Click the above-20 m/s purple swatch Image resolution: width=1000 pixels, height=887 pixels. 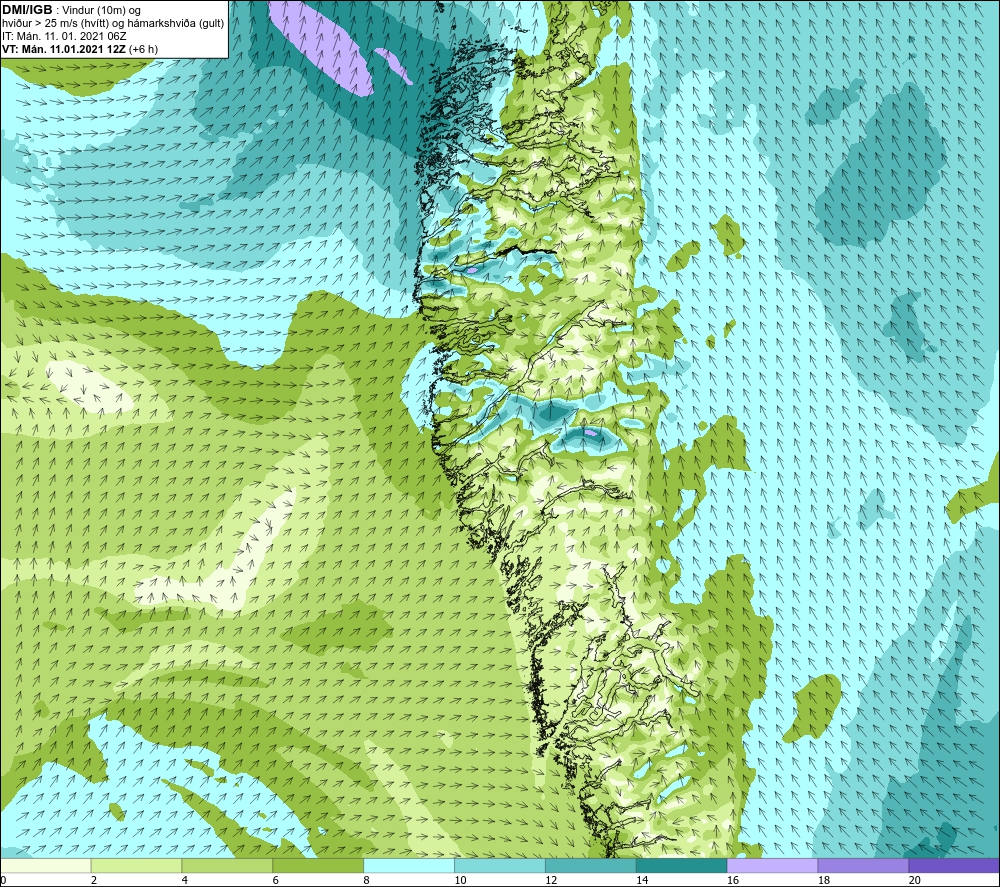[x=954, y=865]
